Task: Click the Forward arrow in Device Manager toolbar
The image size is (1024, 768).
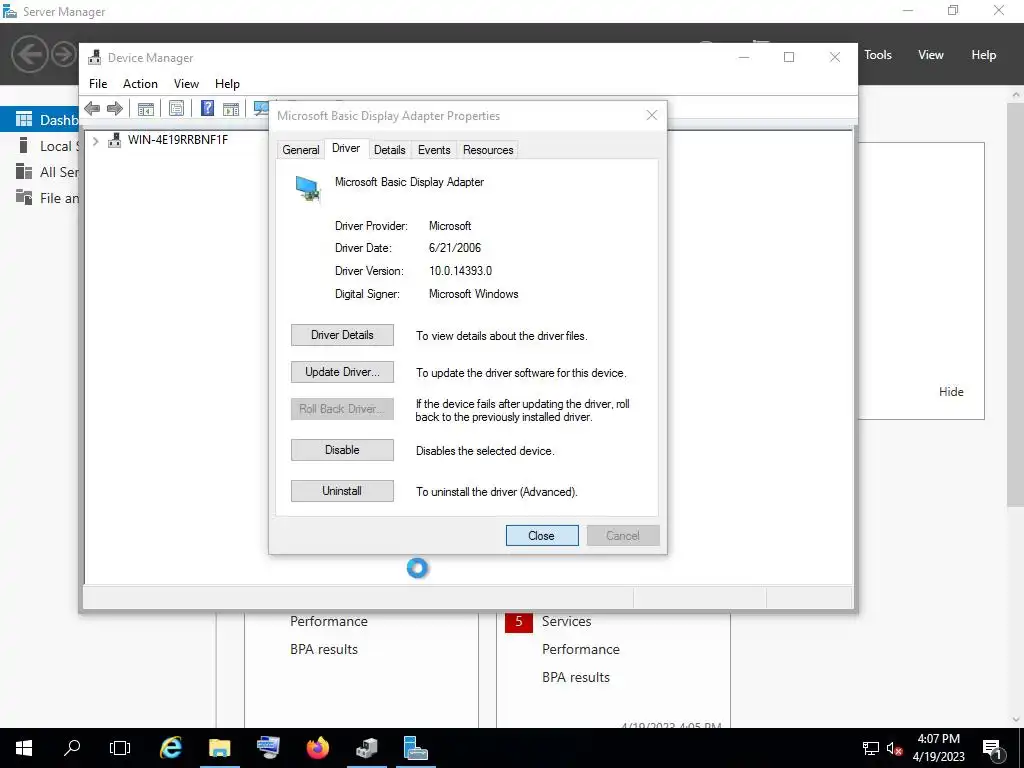Action: pyautogui.click(x=115, y=108)
